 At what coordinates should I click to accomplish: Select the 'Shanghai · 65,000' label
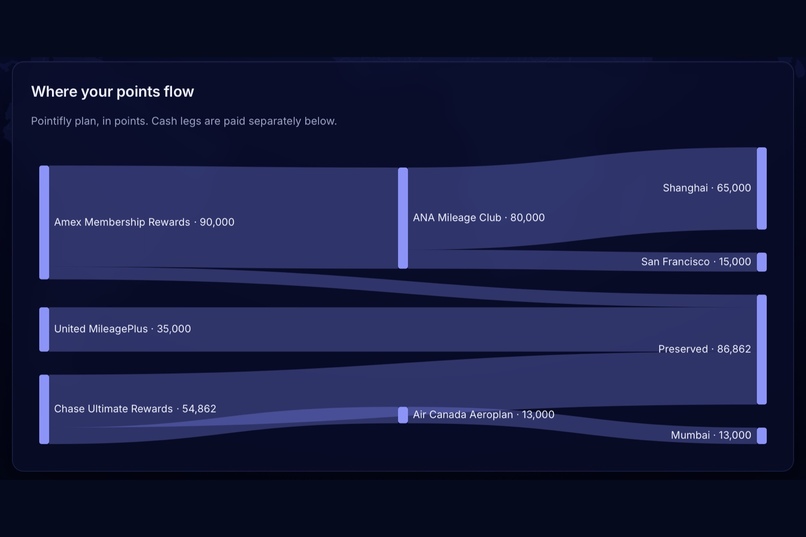(x=707, y=188)
